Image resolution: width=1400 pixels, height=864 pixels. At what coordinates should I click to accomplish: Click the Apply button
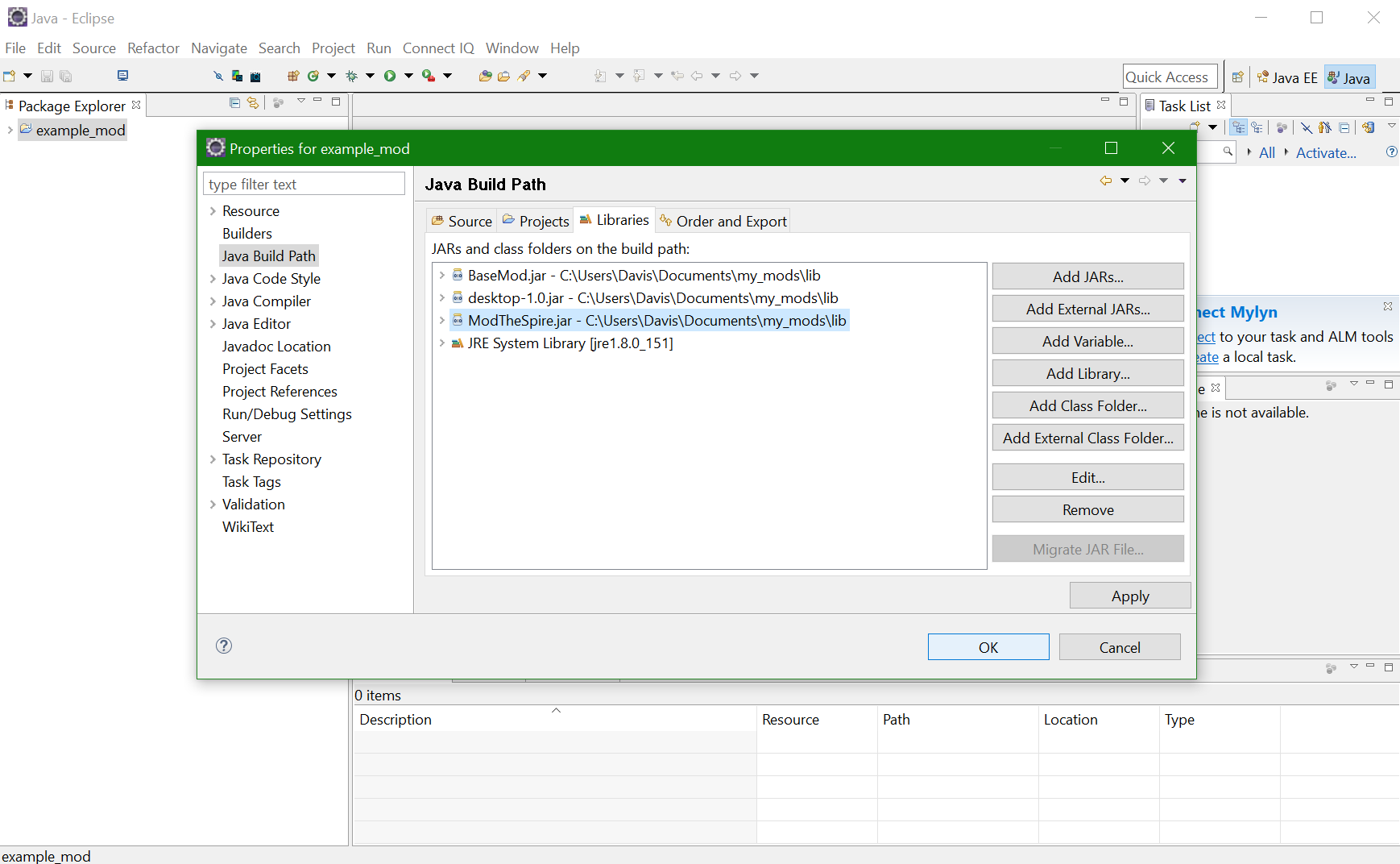pos(1130,596)
